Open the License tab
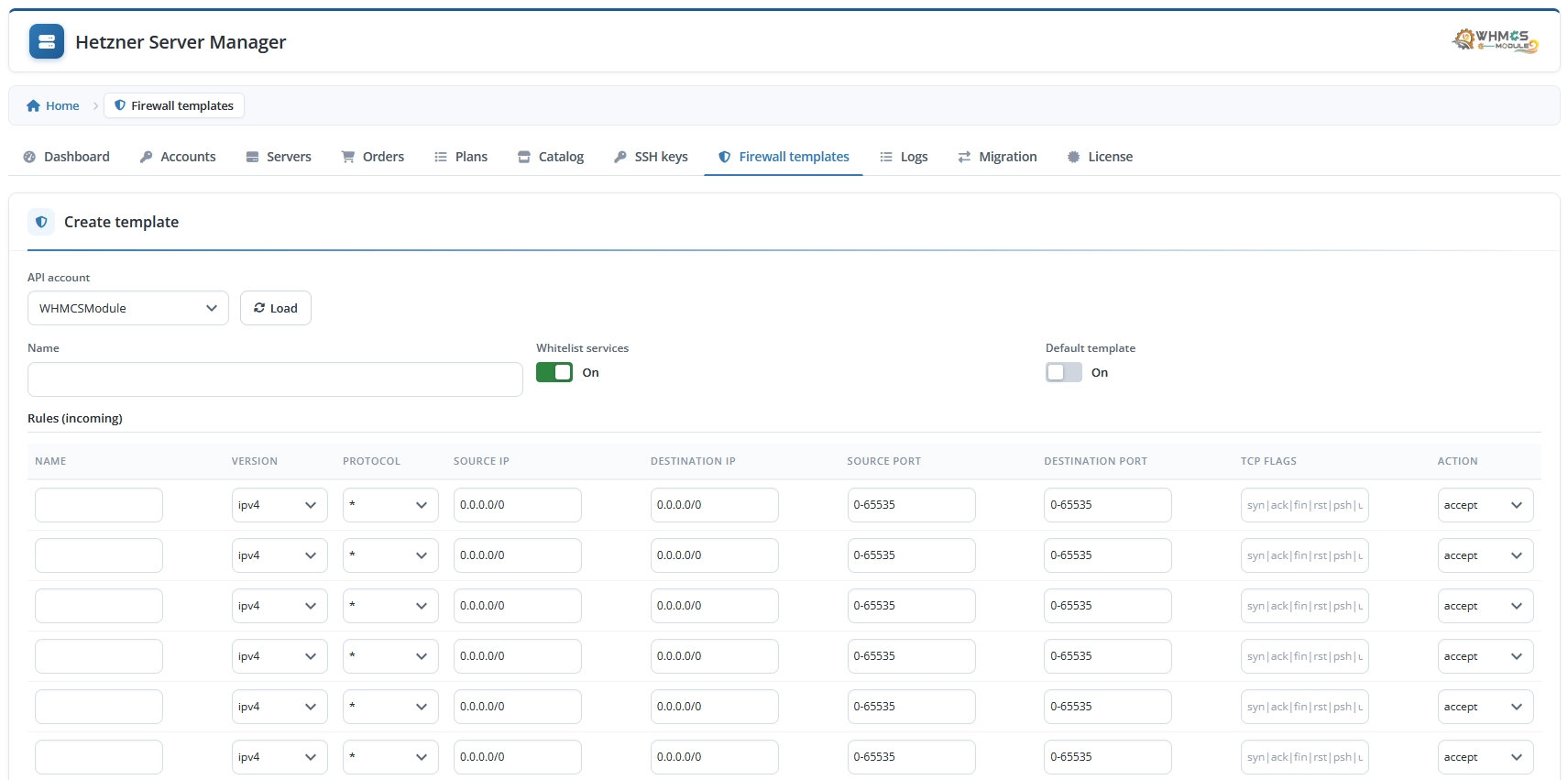This screenshot has width=1568, height=780. (x=1100, y=157)
